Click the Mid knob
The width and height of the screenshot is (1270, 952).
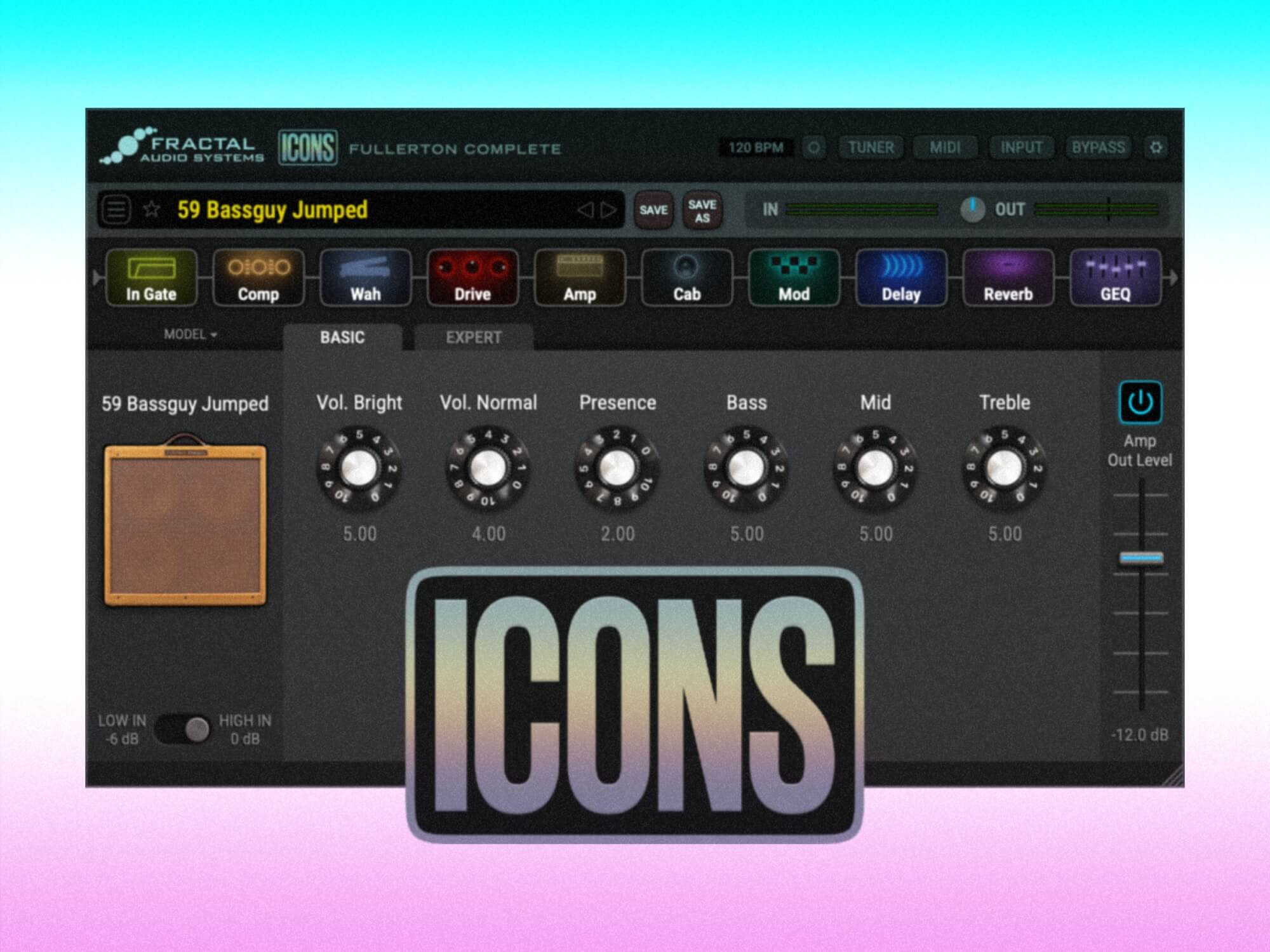(876, 469)
